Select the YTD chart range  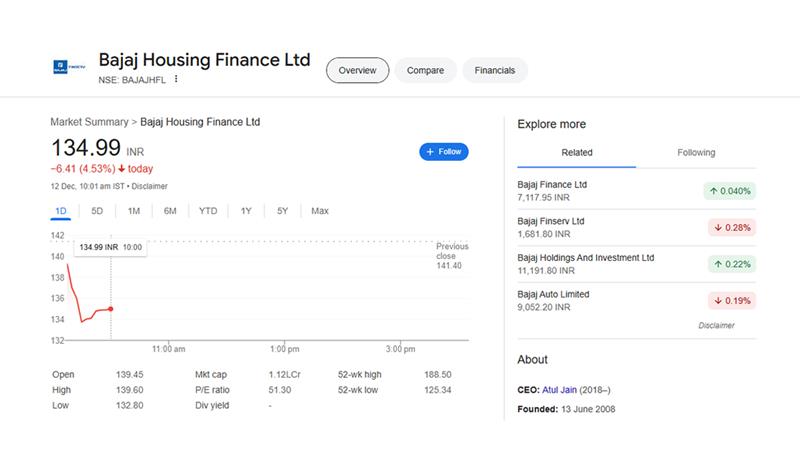coord(208,211)
